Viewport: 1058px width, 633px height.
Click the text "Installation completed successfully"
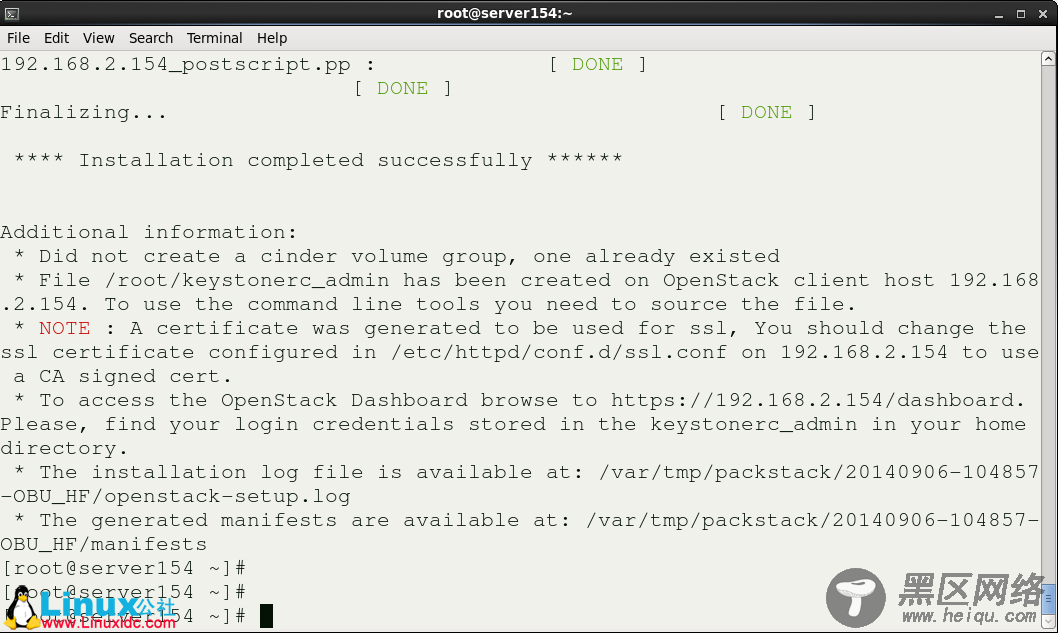[306, 161]
